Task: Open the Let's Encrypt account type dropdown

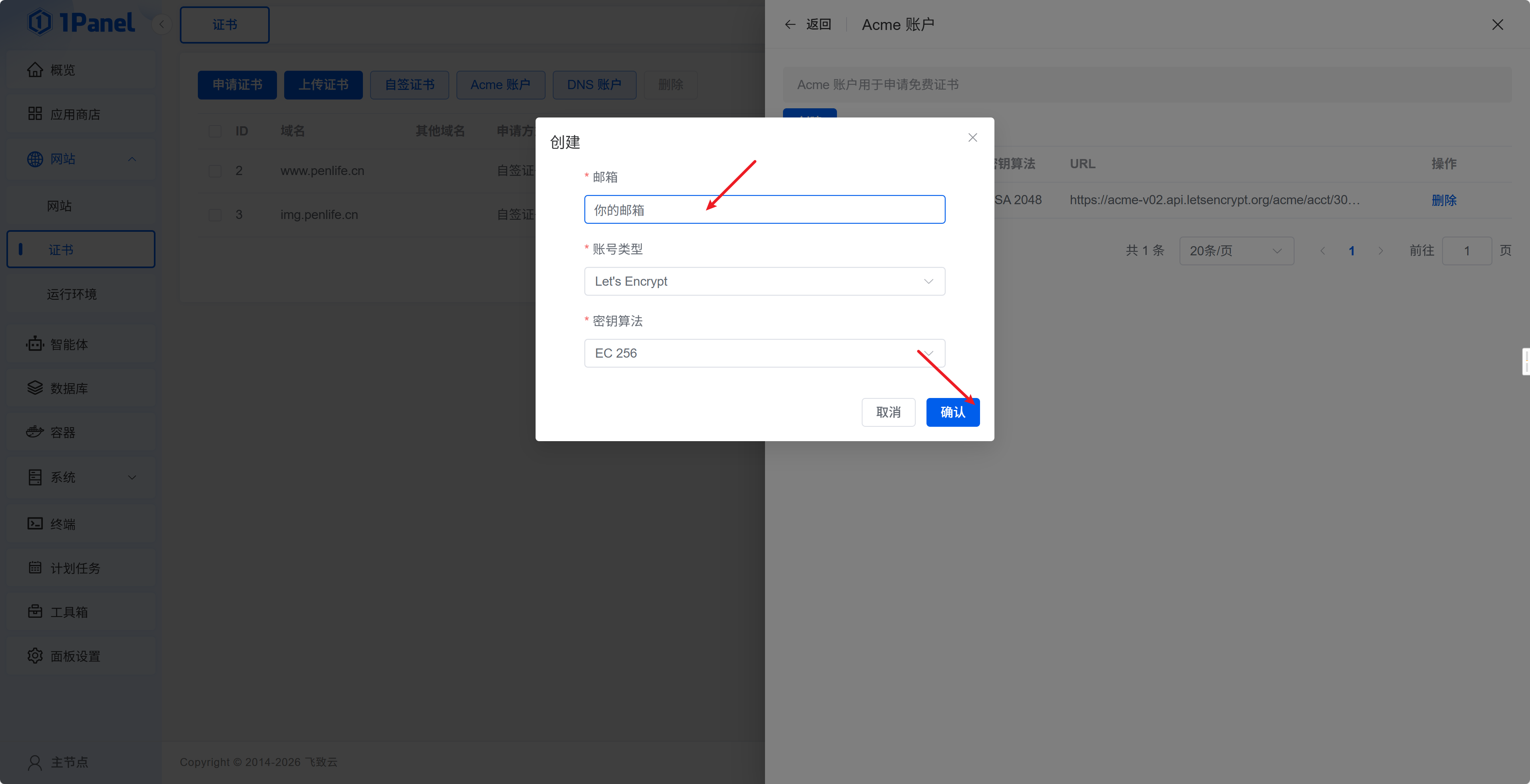Action: point(765,282)
